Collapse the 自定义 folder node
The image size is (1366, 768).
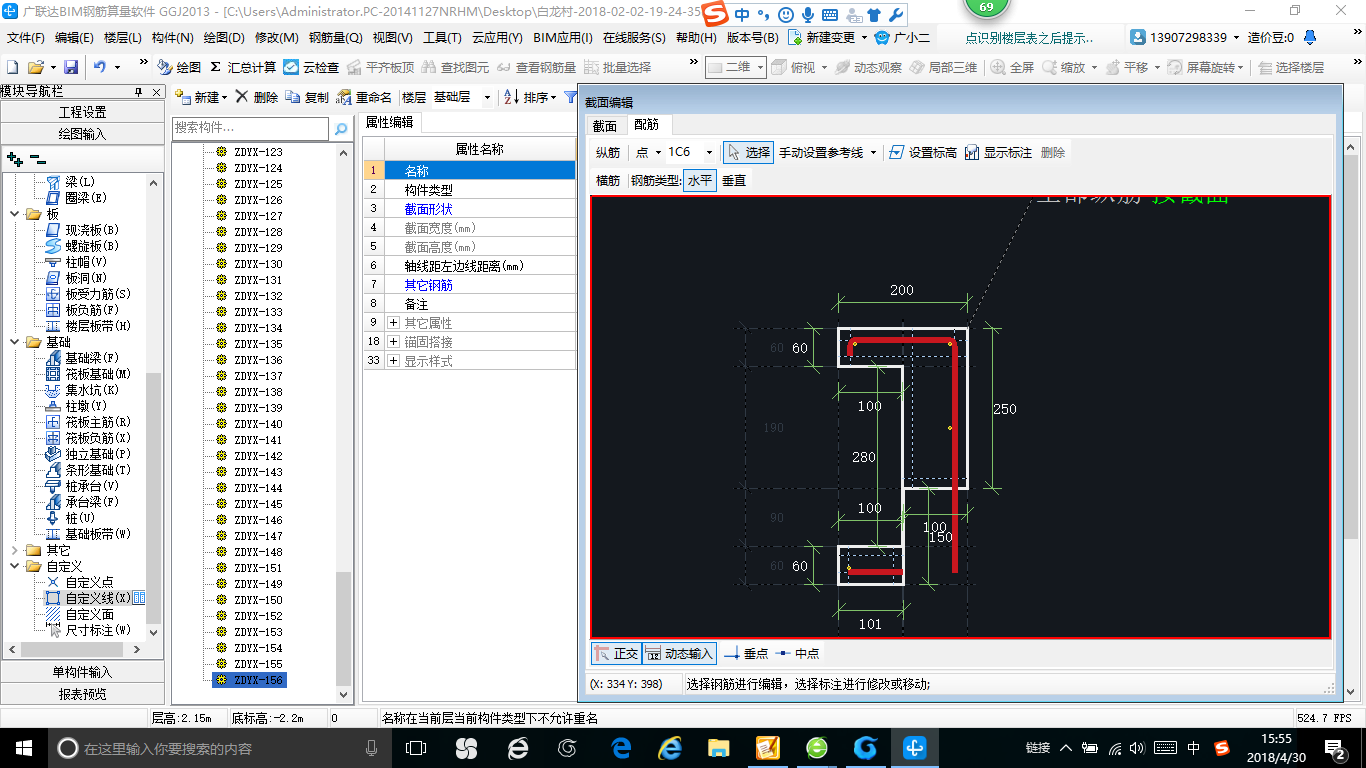(x=14, y=566)
